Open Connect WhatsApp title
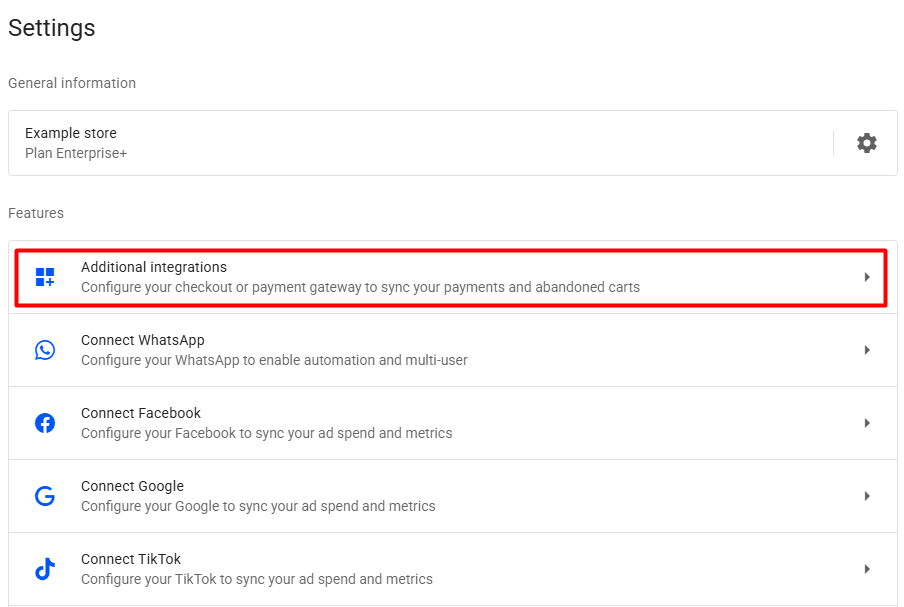The height and width of the screenshot is (607, 904). pos(142,340)
